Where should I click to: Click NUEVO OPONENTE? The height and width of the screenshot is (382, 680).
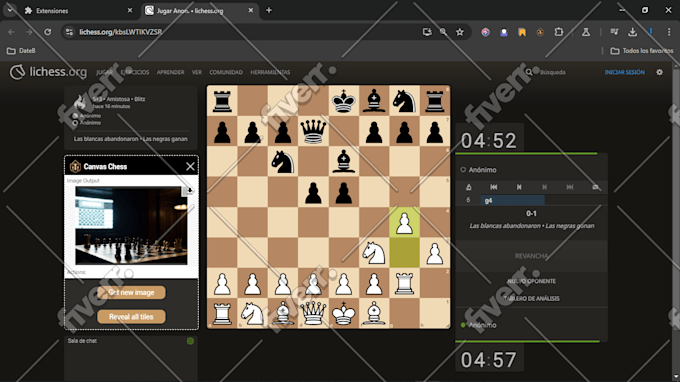click(x=532, y=281)
